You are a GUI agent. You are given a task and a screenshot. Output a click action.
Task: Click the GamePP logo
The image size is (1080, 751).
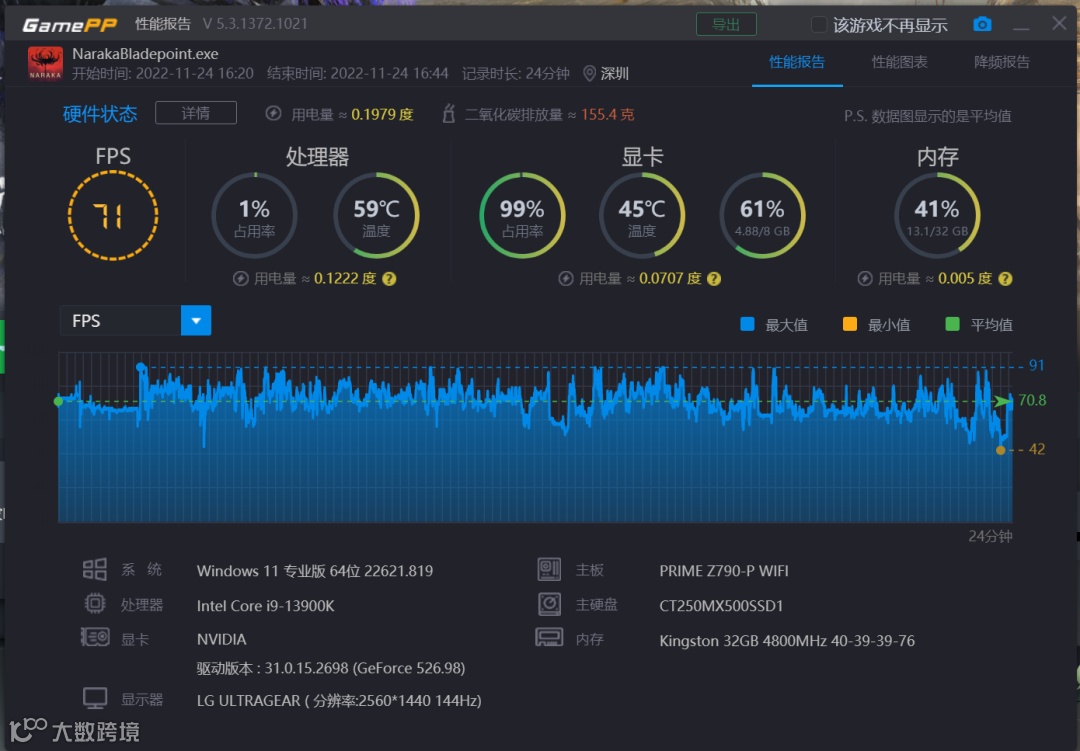click(70, 25)
